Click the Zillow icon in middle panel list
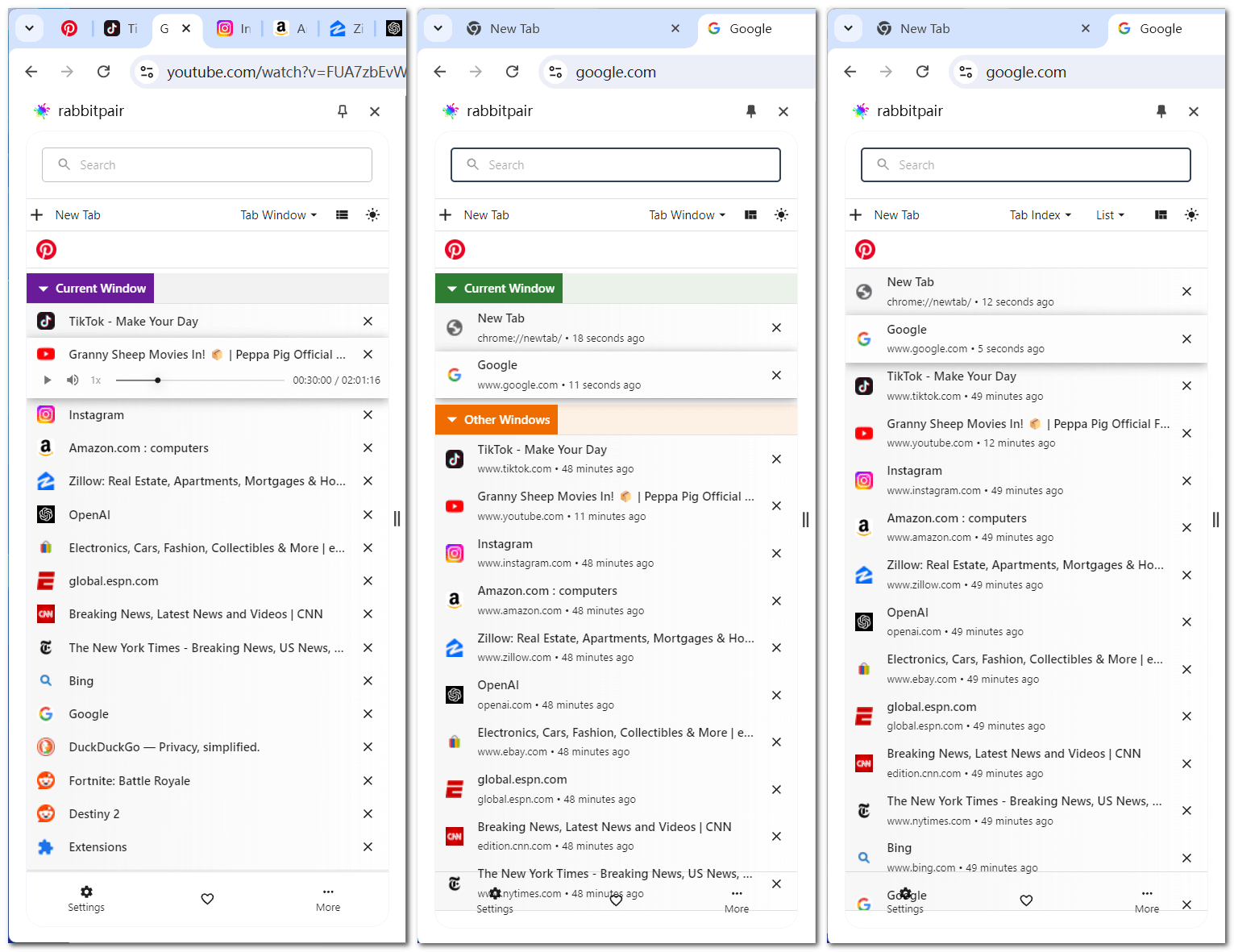The width and height of the screenshot is (1234, 952). pos(455,647)
